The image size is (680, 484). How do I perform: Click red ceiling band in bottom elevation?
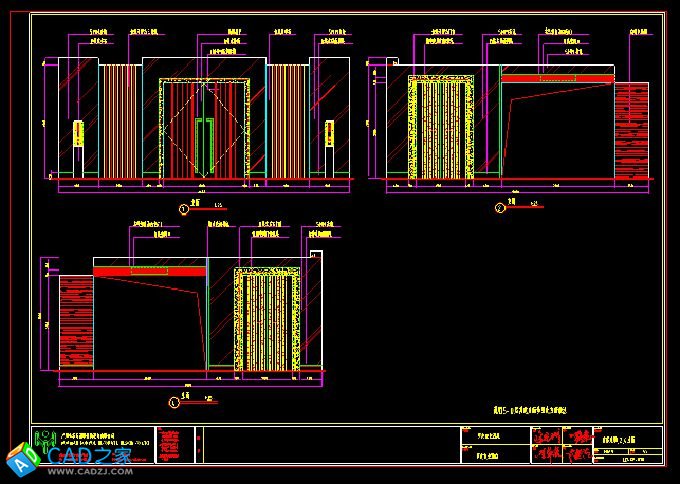[x=150, y=271]
